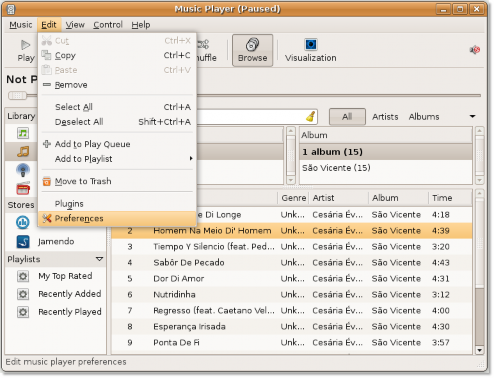Screen dimensions: 494x378
Task: Click the muted volume speaker icon
Action: [475, 50]
